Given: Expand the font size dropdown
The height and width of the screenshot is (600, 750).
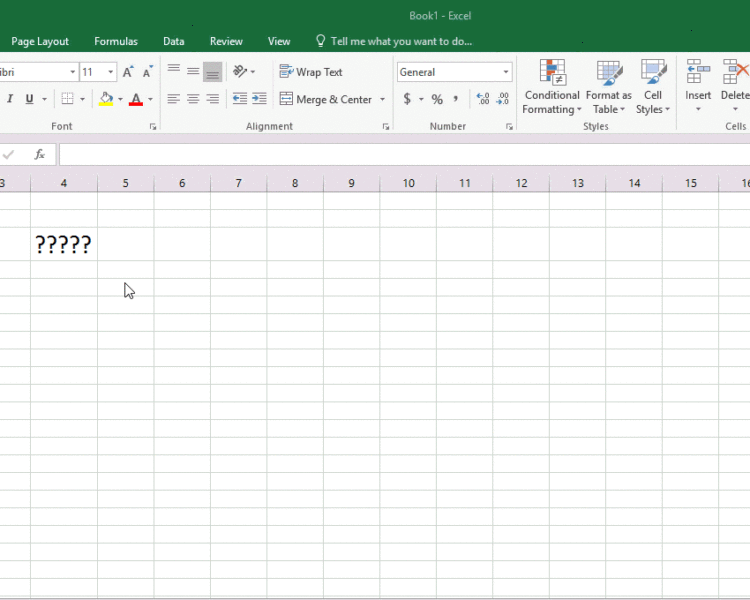Looking at the screenshot, I should pos(110,72).
